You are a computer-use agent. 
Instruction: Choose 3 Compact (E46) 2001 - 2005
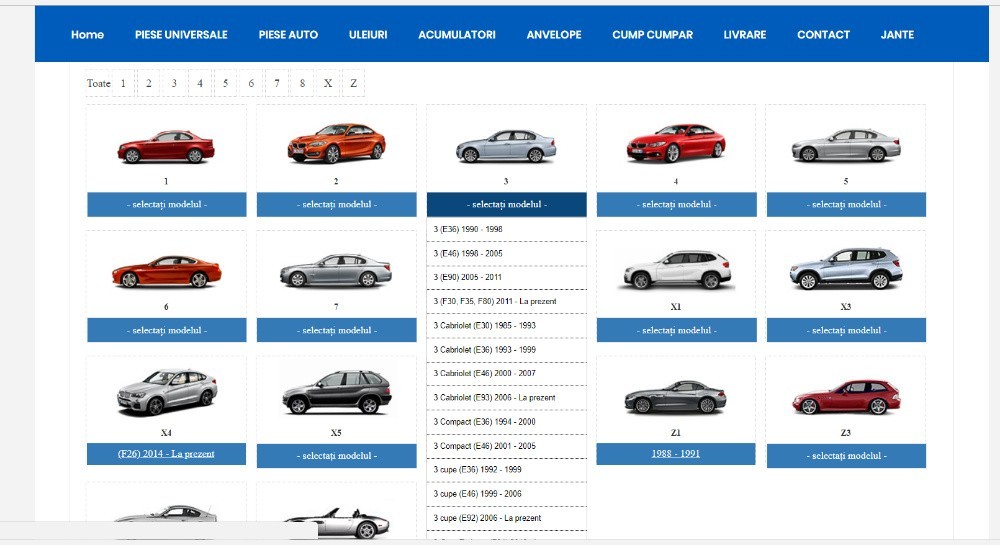pos(506,446)
